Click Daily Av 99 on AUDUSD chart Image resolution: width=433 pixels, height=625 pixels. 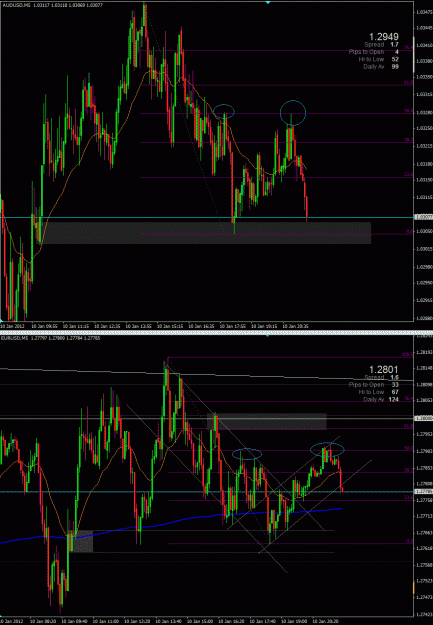(381, 67)
